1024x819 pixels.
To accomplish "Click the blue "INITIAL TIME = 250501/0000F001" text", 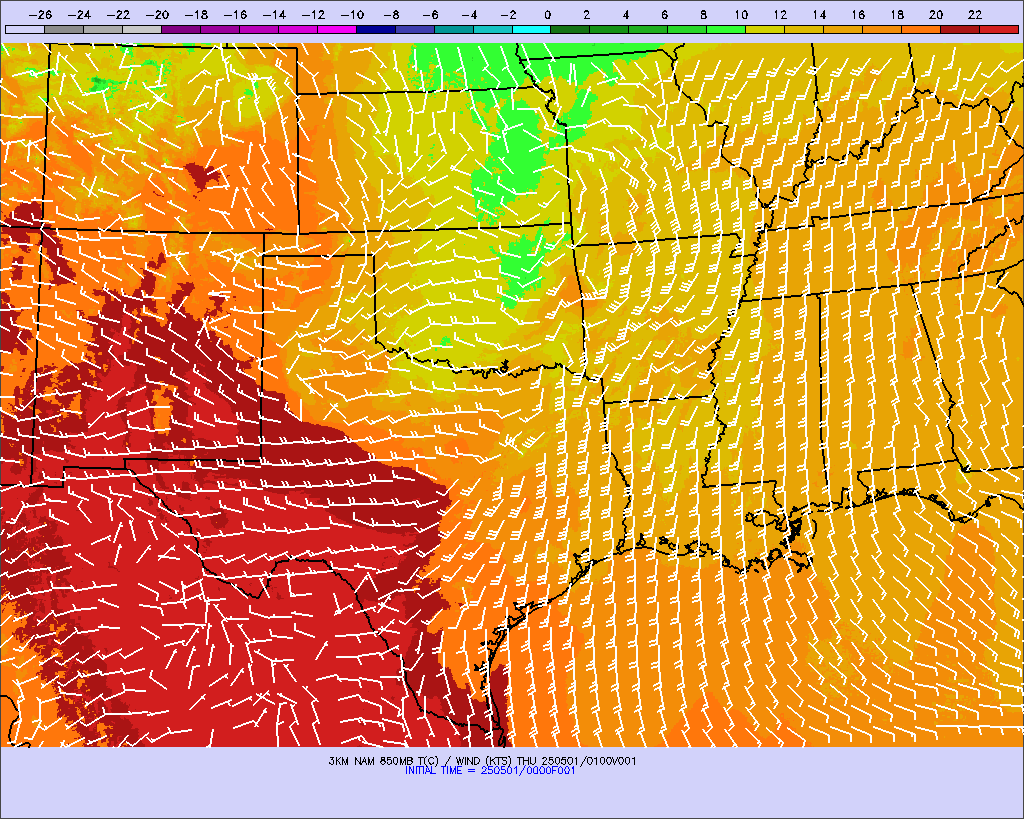I will pos(490,771).
